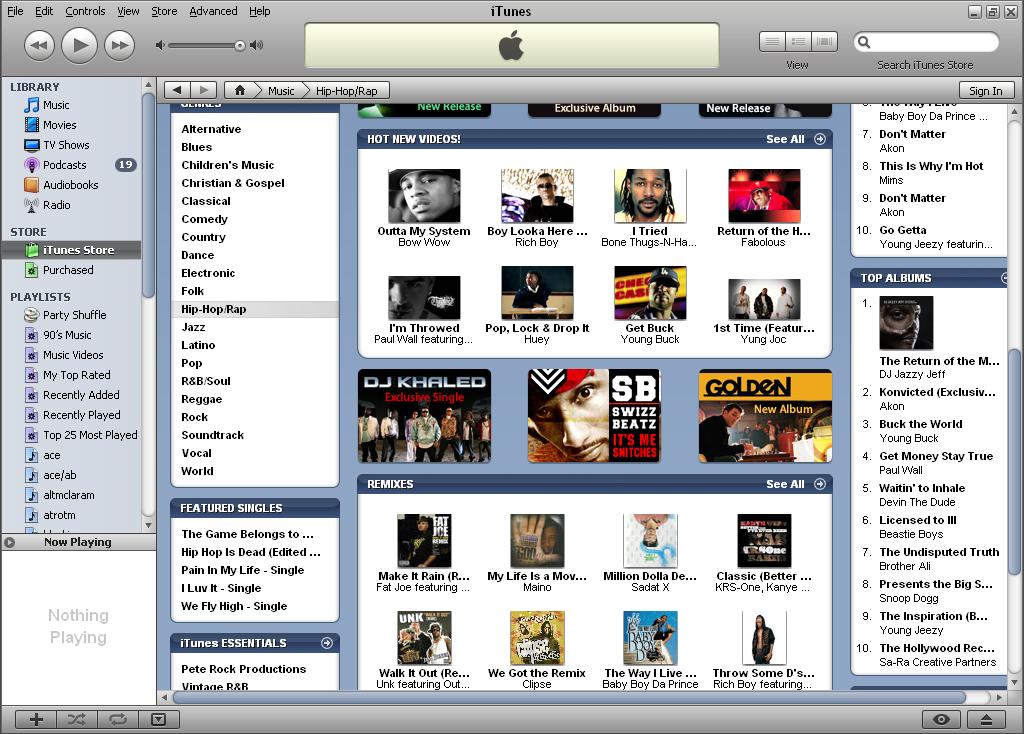This screenshot has width=1024, height=734.
Task: Go back in the store browser
Action: pyautogui.click(x=177, y=90)
